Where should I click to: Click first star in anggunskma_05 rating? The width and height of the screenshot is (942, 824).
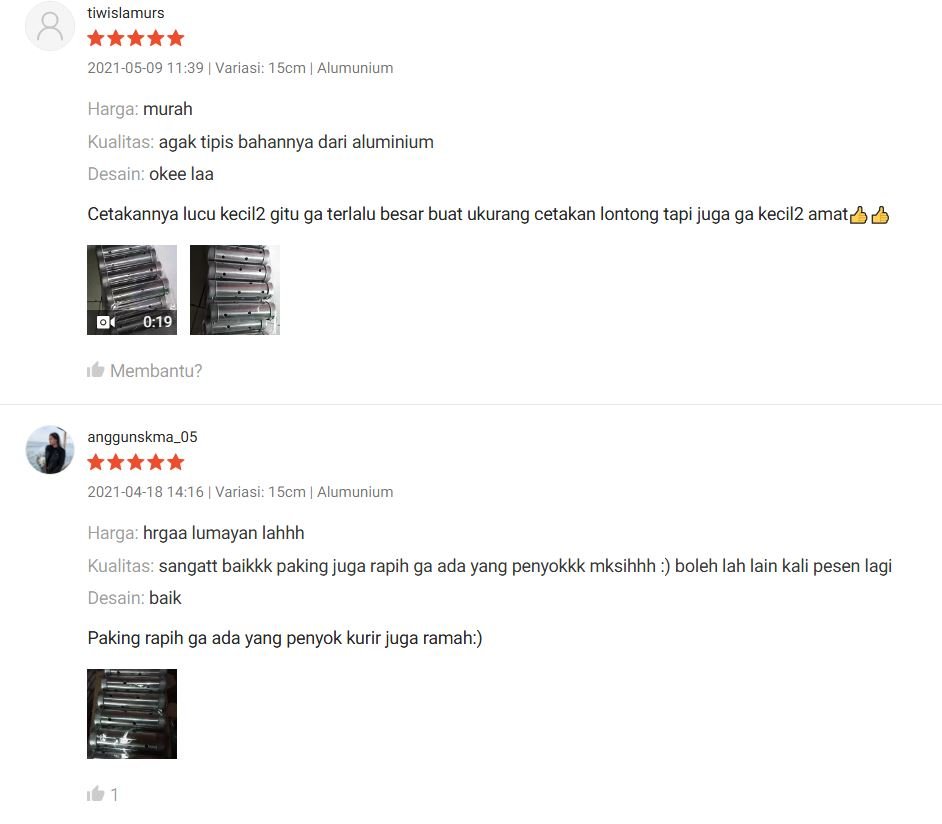pyautogui.click(x=96, y=462)
